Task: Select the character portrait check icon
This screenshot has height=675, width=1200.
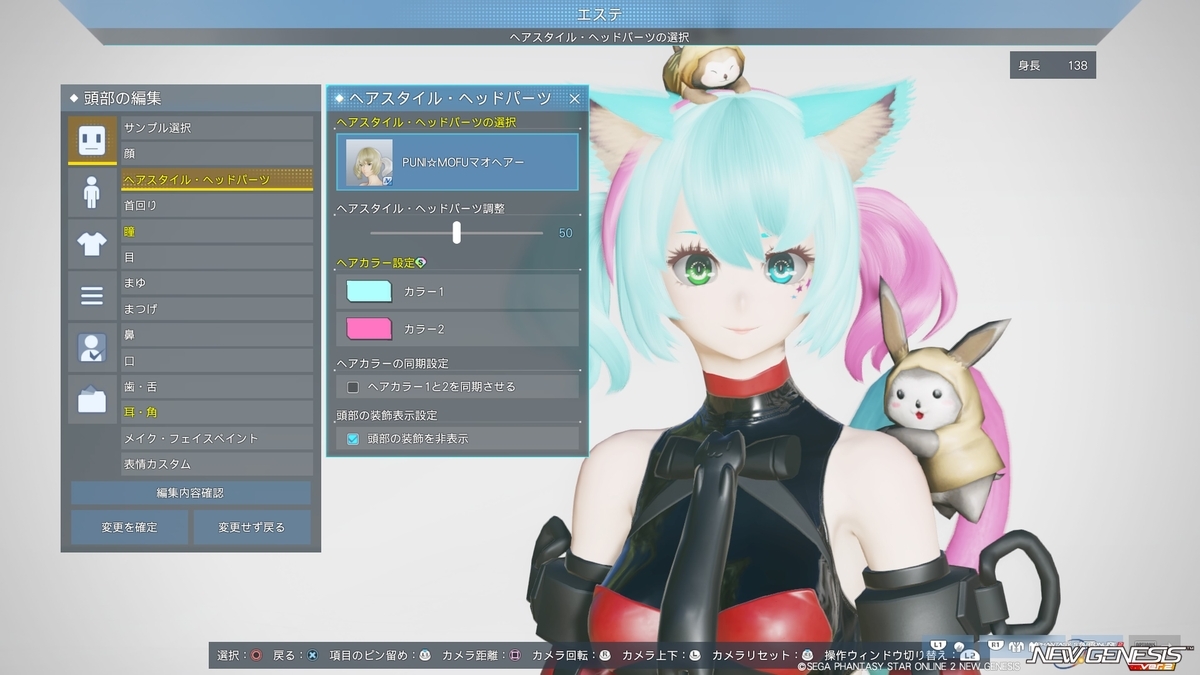Action: 92,348
